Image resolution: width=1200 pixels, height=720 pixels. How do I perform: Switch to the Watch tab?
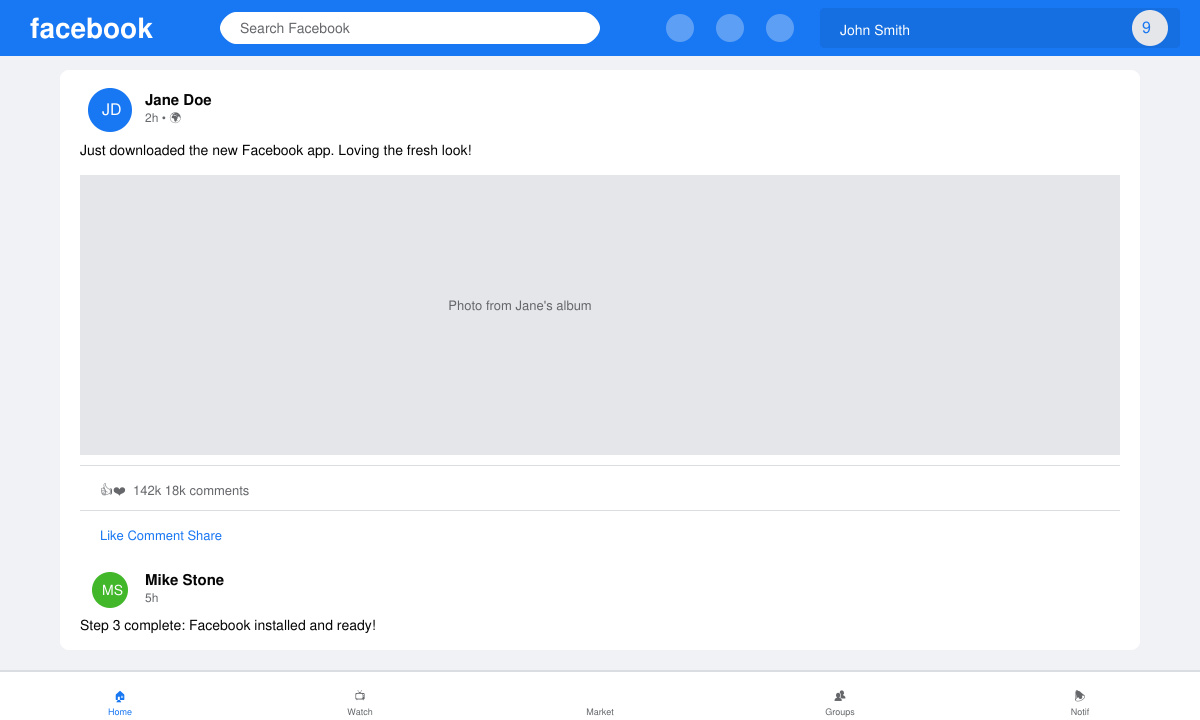point(360,702)
